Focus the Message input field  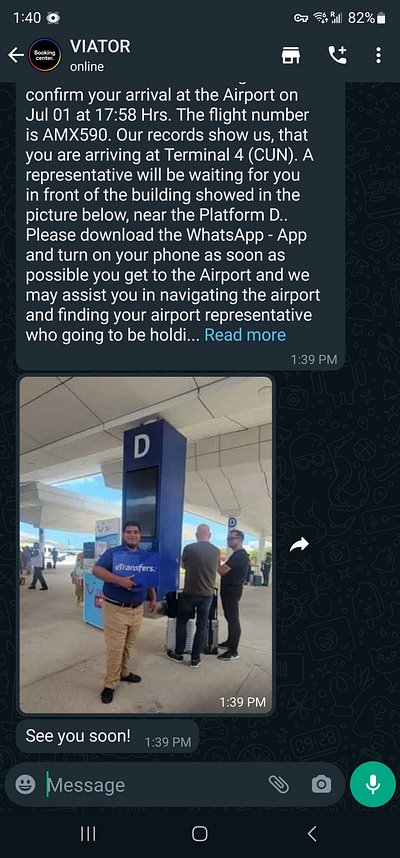point(156,785)
